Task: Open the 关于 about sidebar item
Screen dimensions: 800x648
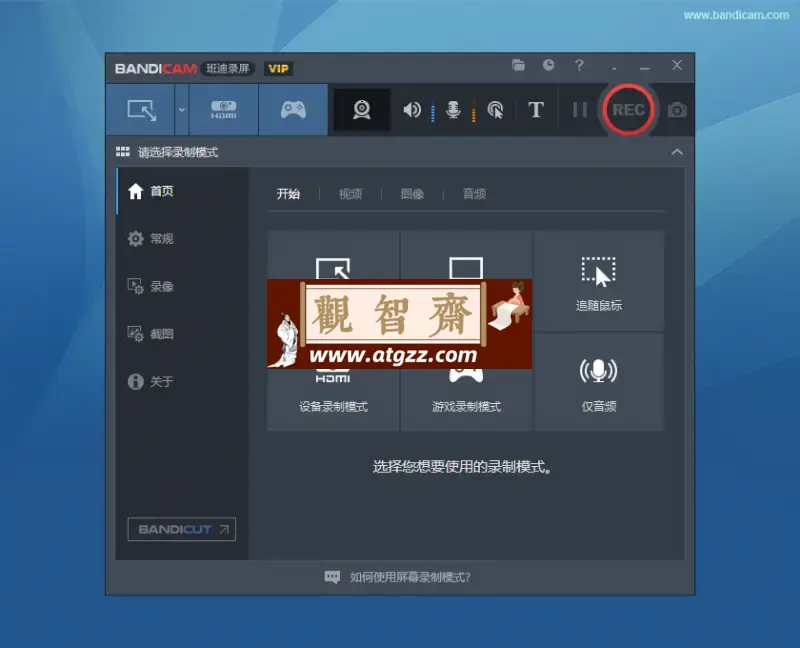Action: tap(183, 381)
